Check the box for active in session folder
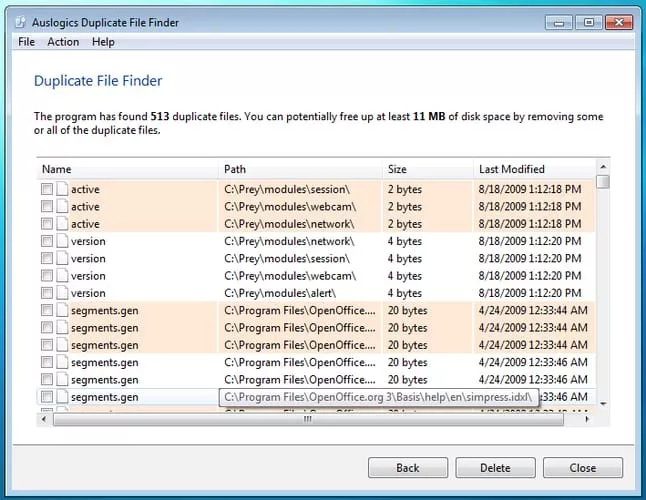This screenshot has height=500, width=646. point(47,189)
